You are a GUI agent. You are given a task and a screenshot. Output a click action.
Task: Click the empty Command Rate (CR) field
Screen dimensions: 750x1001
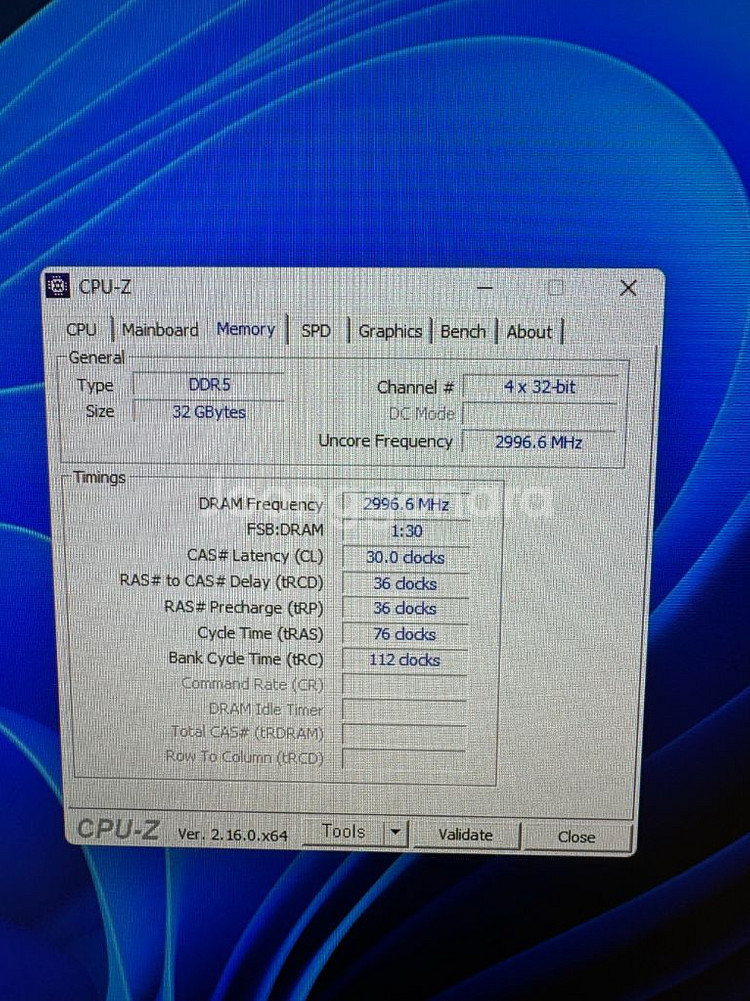pos(404,685)
